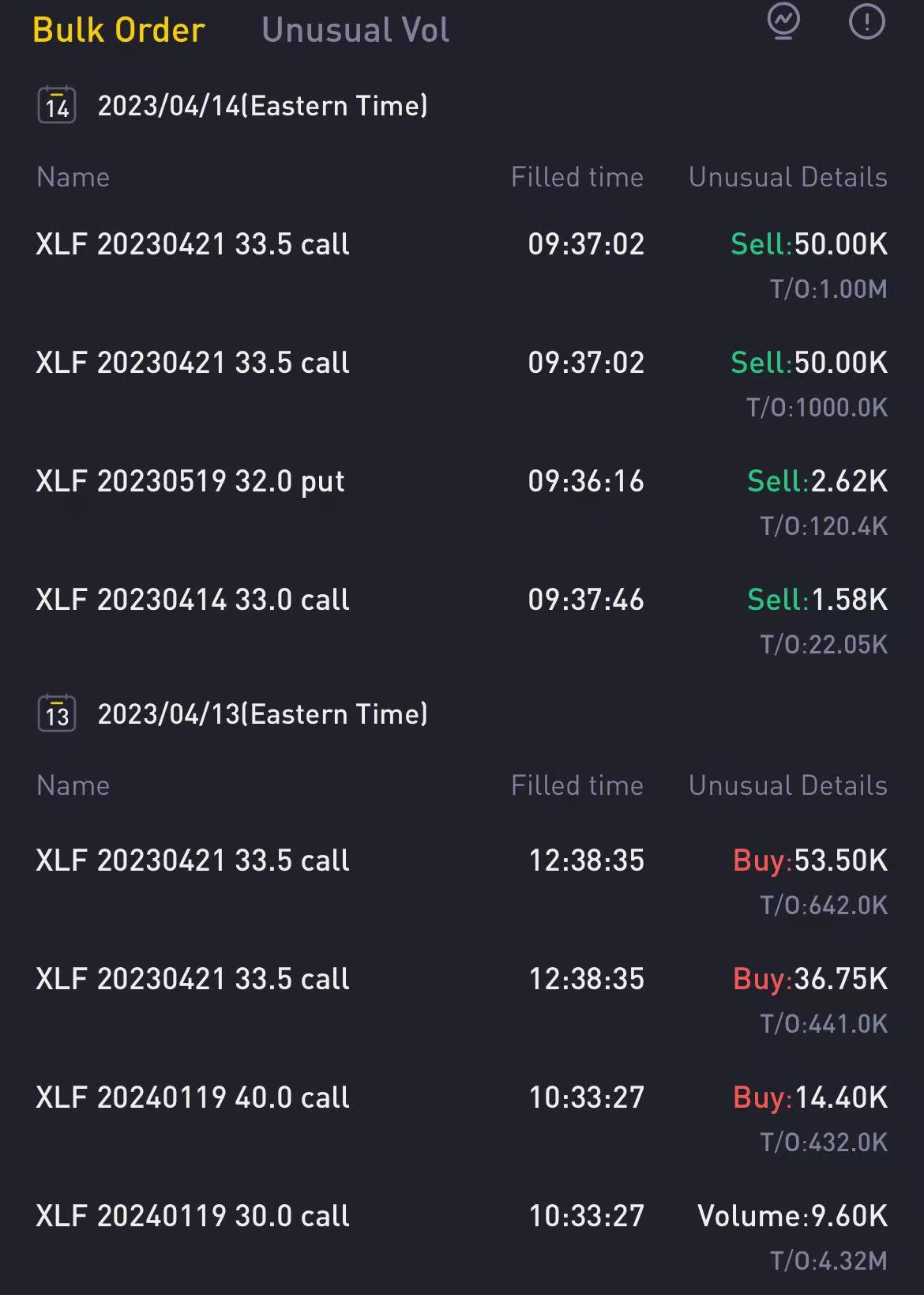Select the 2023/04/13 Eastern Time date header
The height and width of the screenshot is (1295, 924).
[262, 714]
